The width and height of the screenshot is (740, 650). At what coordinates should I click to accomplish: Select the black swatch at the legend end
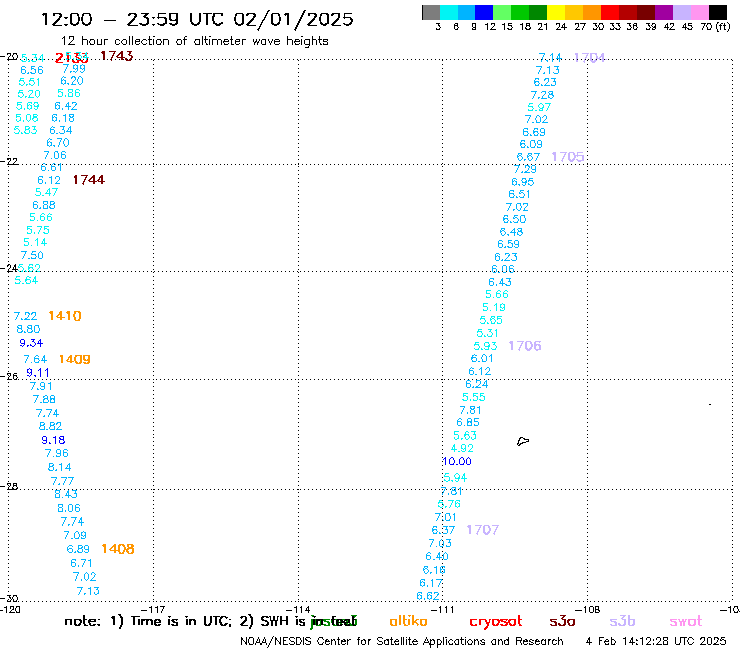(718, 12)
